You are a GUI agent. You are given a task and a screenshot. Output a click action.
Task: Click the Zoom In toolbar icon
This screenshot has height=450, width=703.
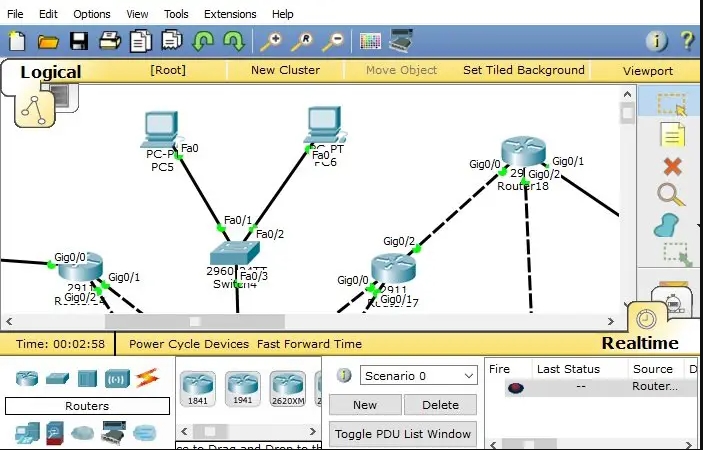click(x=270, y=41)
